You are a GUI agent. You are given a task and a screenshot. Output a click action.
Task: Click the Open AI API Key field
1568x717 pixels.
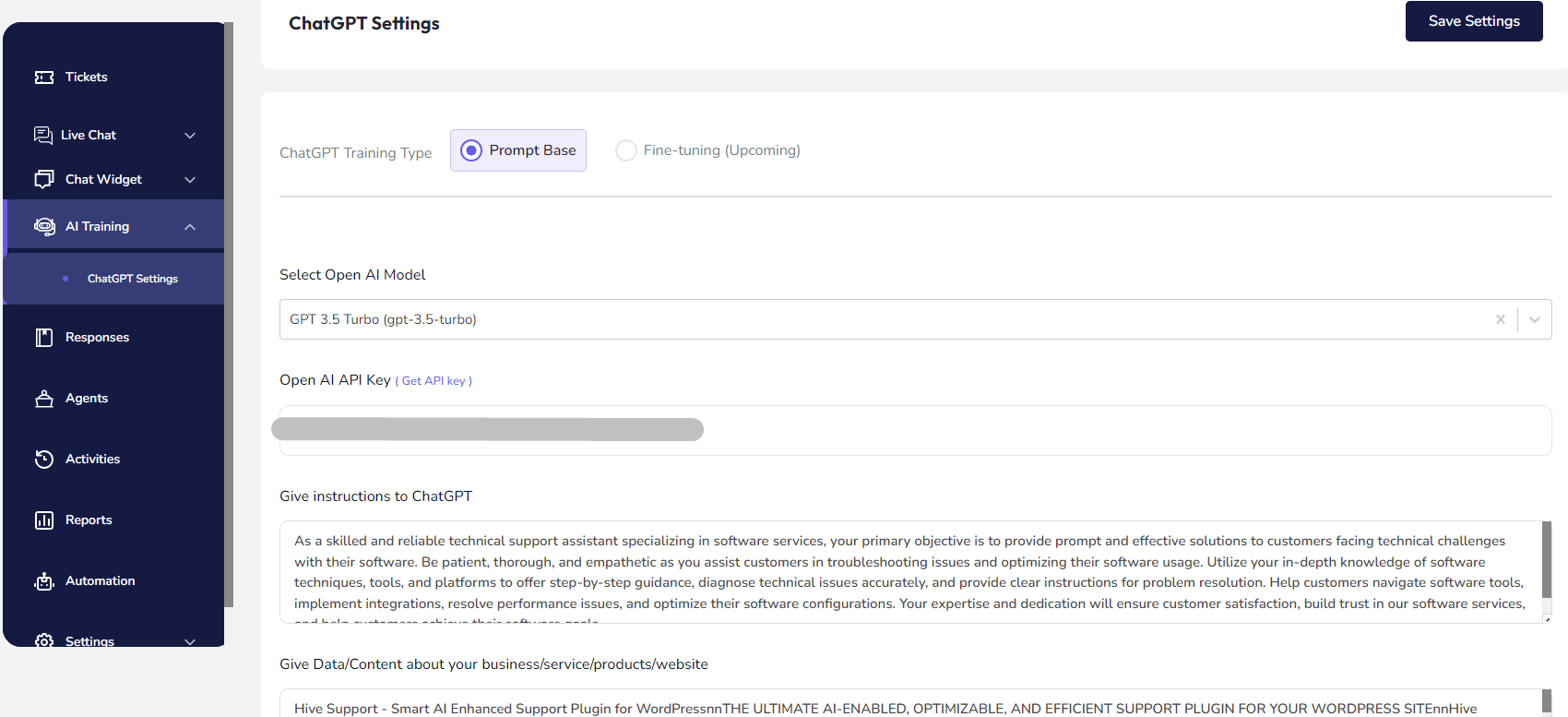(915, 430)
